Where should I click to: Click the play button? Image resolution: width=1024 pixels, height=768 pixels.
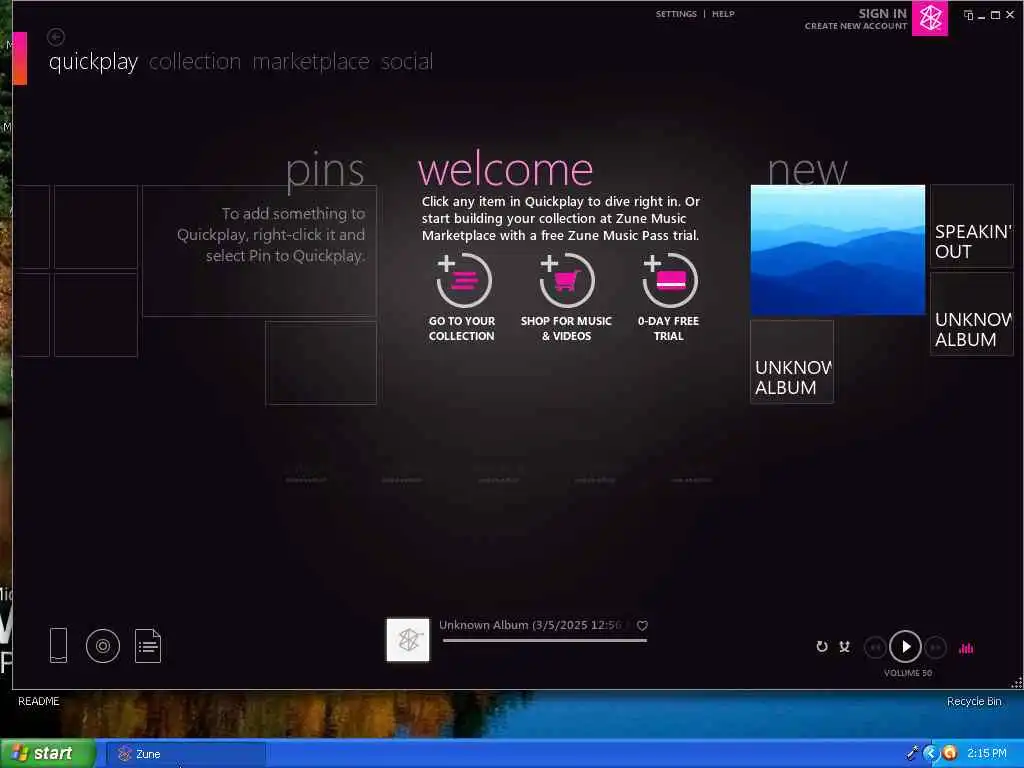[x=905, y=647]
